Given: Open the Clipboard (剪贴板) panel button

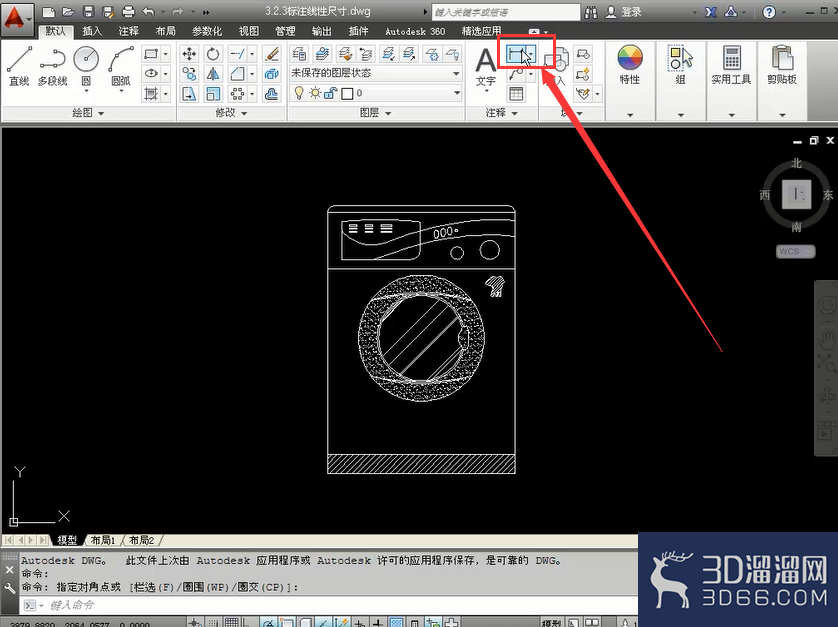Looking at the screenshot, I should tap(782, 65).
